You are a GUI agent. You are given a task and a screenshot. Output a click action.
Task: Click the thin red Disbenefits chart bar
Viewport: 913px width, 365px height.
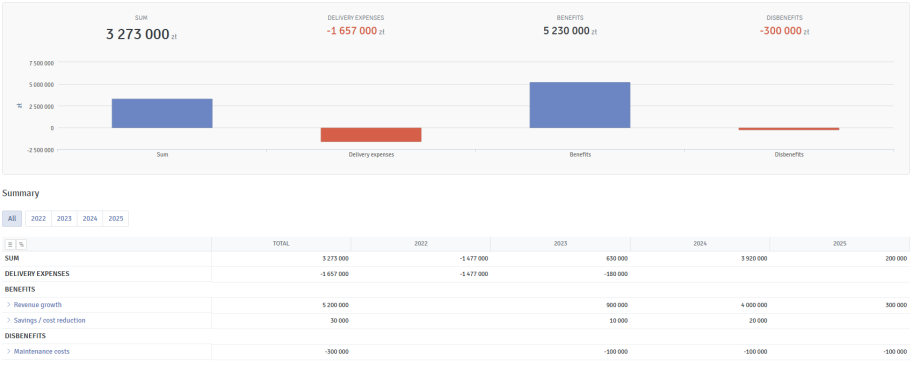[789, 129]
